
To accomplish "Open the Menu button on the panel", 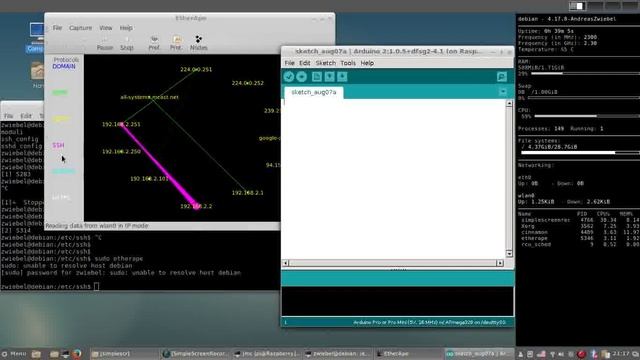I will point(14,354).
